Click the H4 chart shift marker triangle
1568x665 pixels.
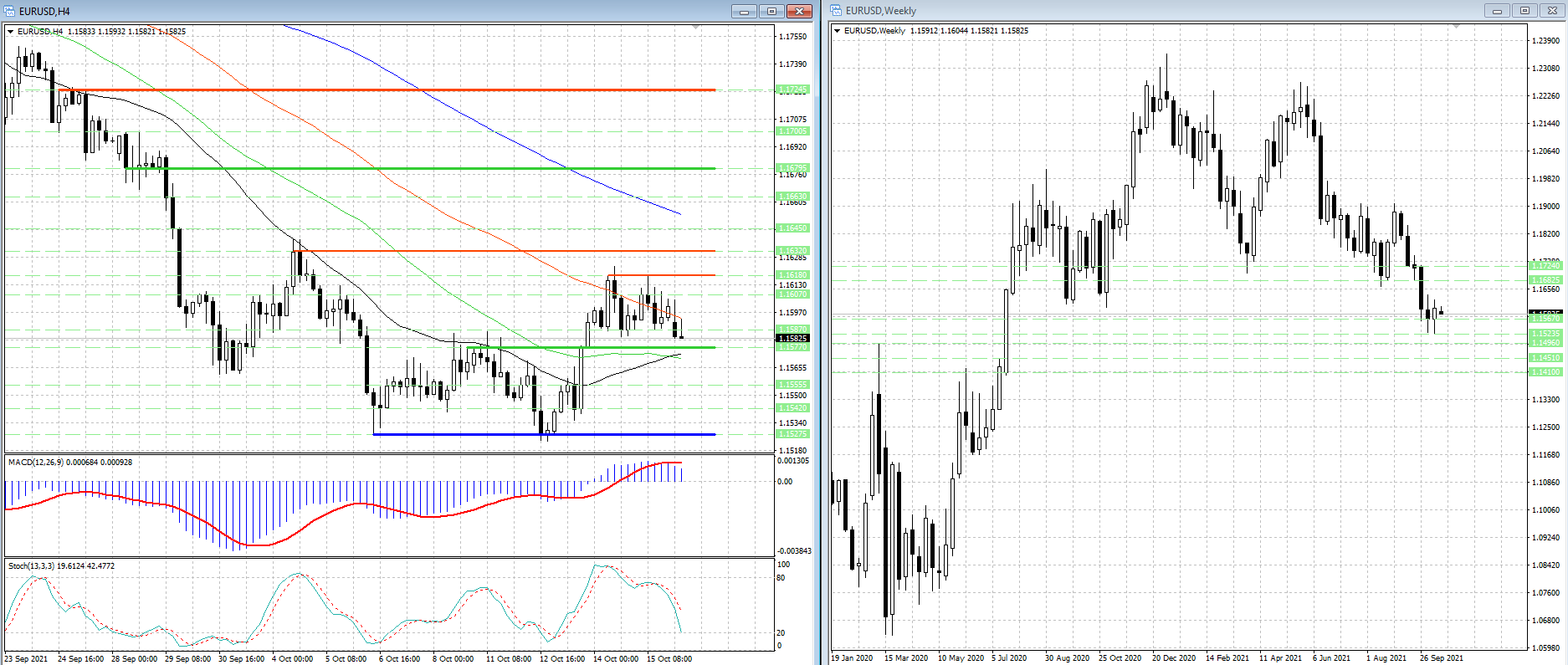tap(695, 28)
